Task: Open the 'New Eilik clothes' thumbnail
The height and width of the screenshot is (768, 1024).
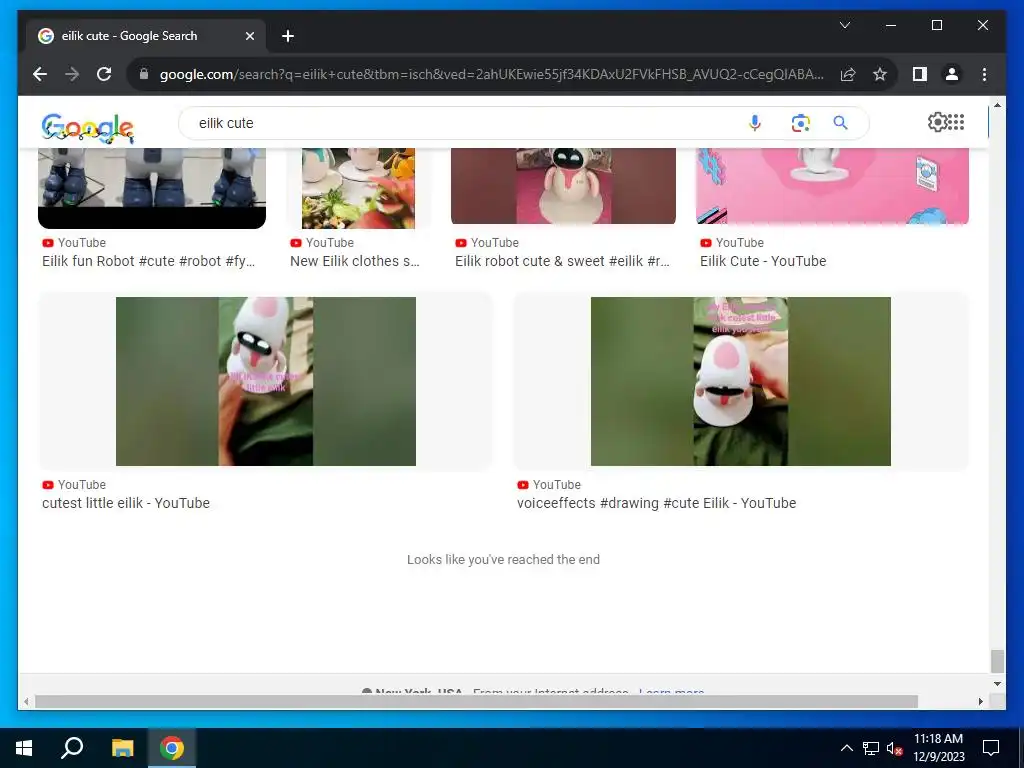Action: 358,188
